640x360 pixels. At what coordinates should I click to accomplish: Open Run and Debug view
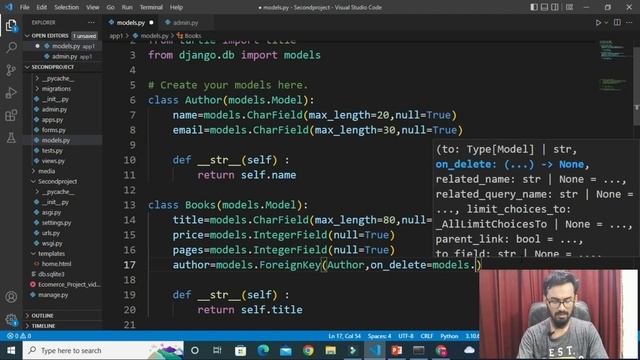click(x=11, y=93)
